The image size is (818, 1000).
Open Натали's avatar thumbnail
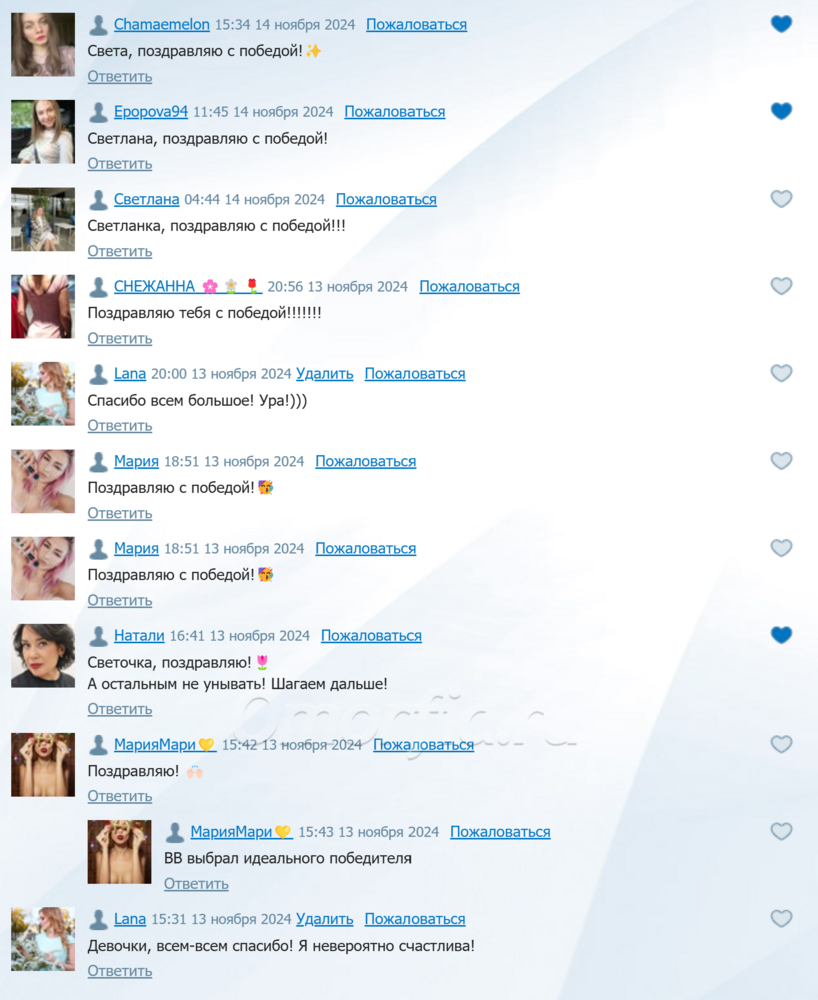click(x=43, y=656)
